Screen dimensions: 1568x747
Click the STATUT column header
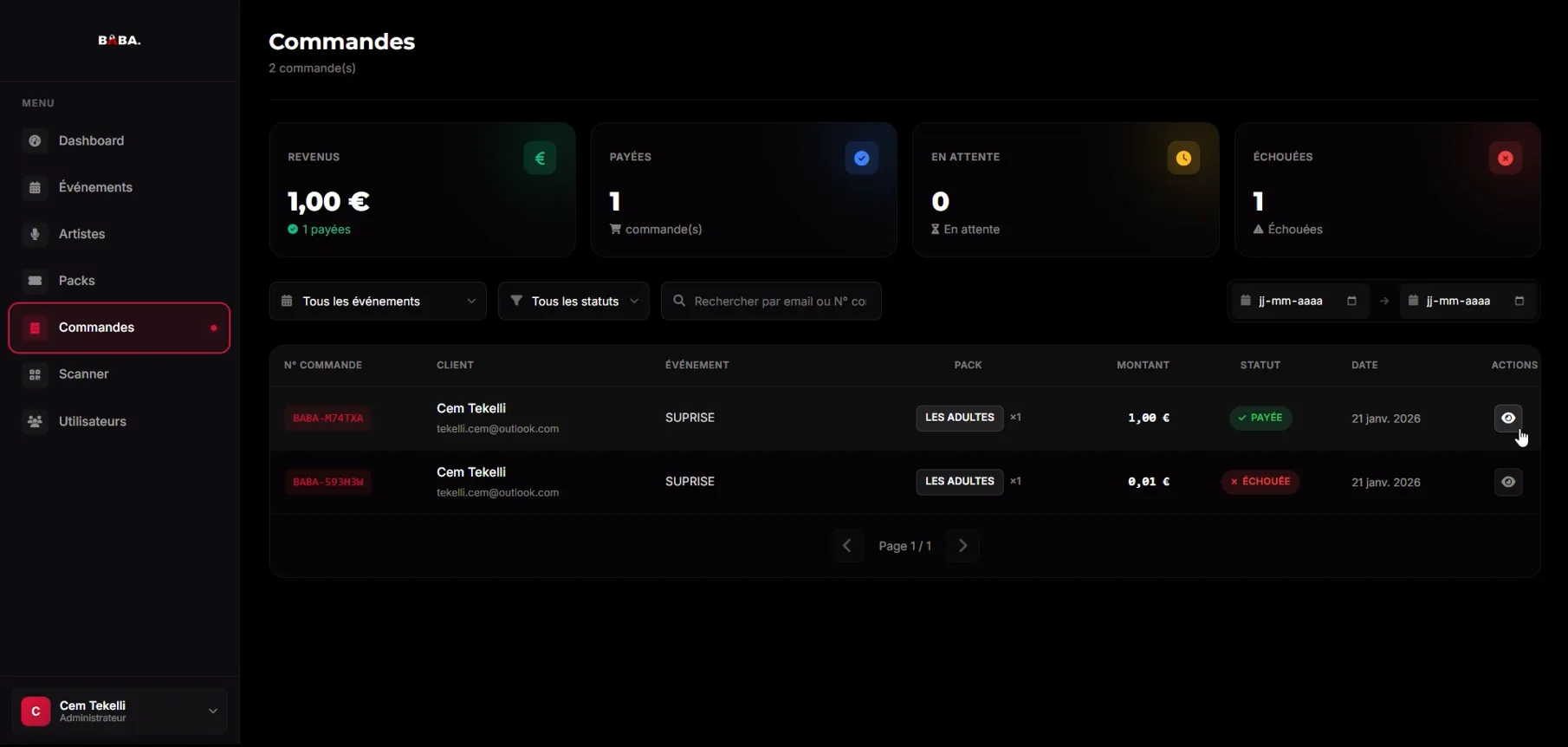coord(1260,365)
